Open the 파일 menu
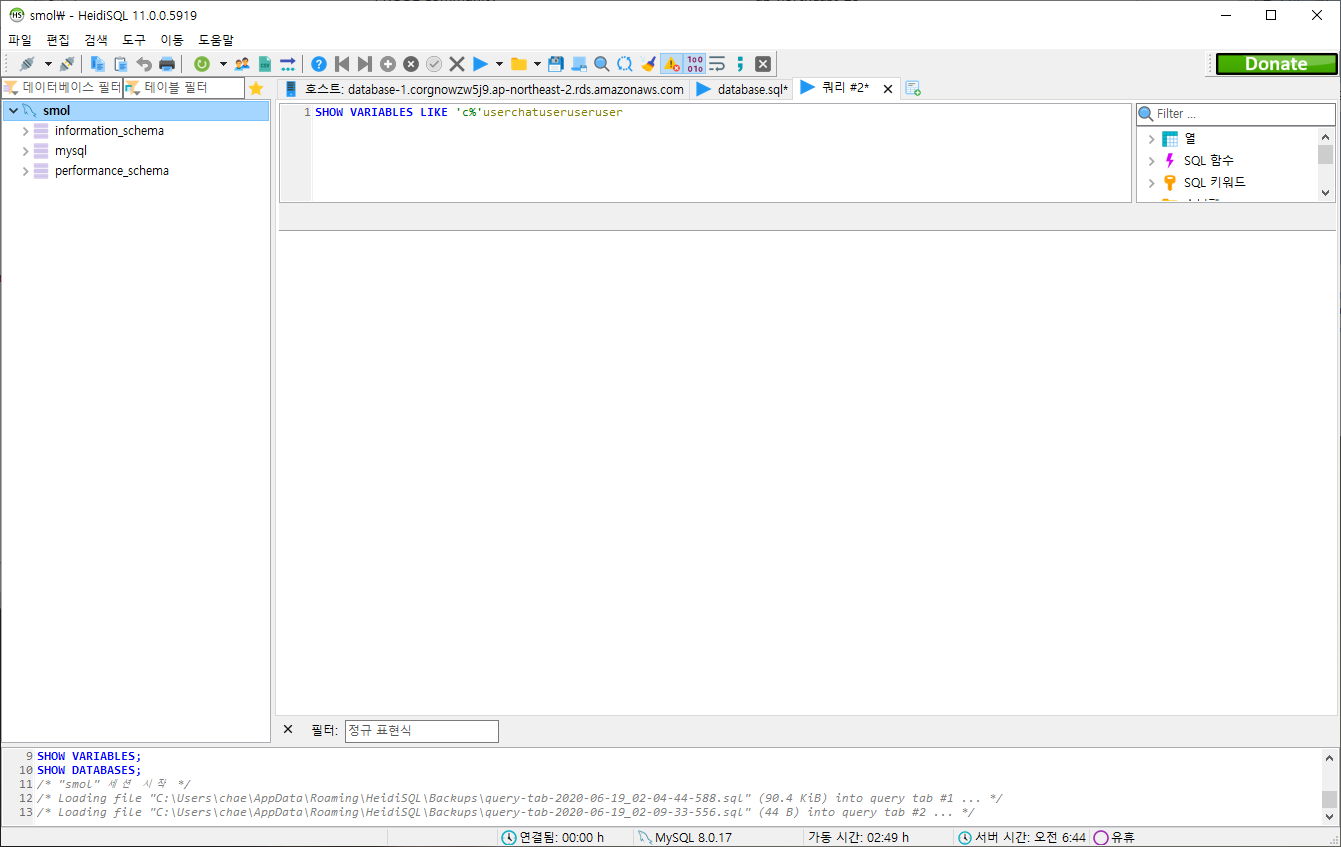The width and height of the screenshot is (1341, 847). (x=20, y=40)
